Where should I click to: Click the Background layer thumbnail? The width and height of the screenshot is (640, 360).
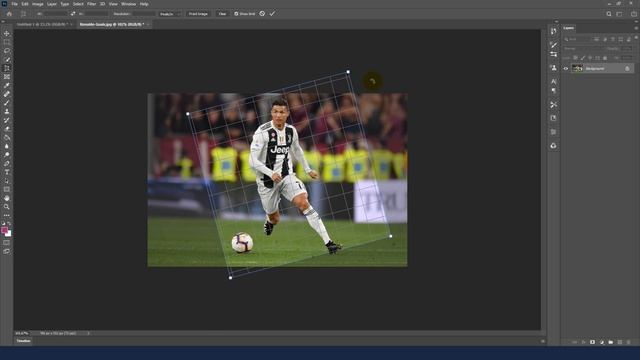coord(577,69)
